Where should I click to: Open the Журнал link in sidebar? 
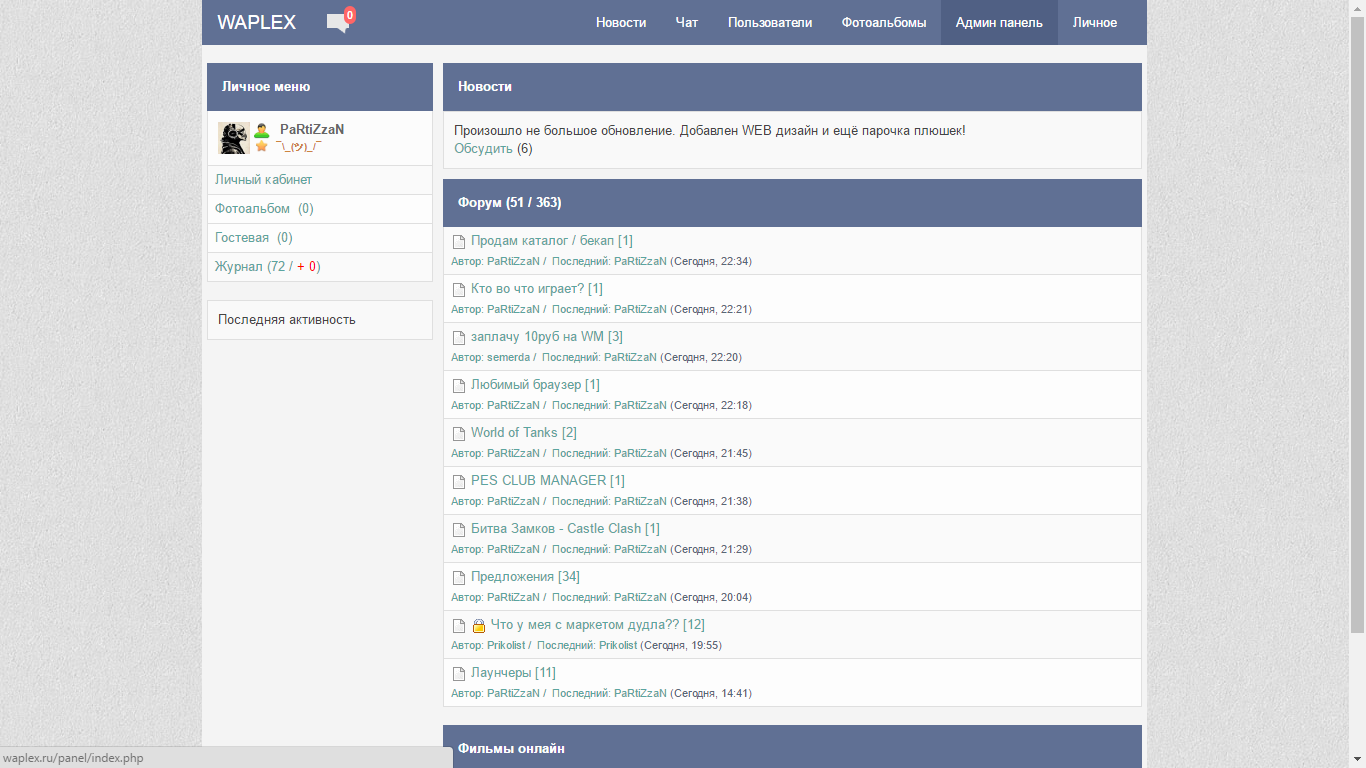coord(239,267)
